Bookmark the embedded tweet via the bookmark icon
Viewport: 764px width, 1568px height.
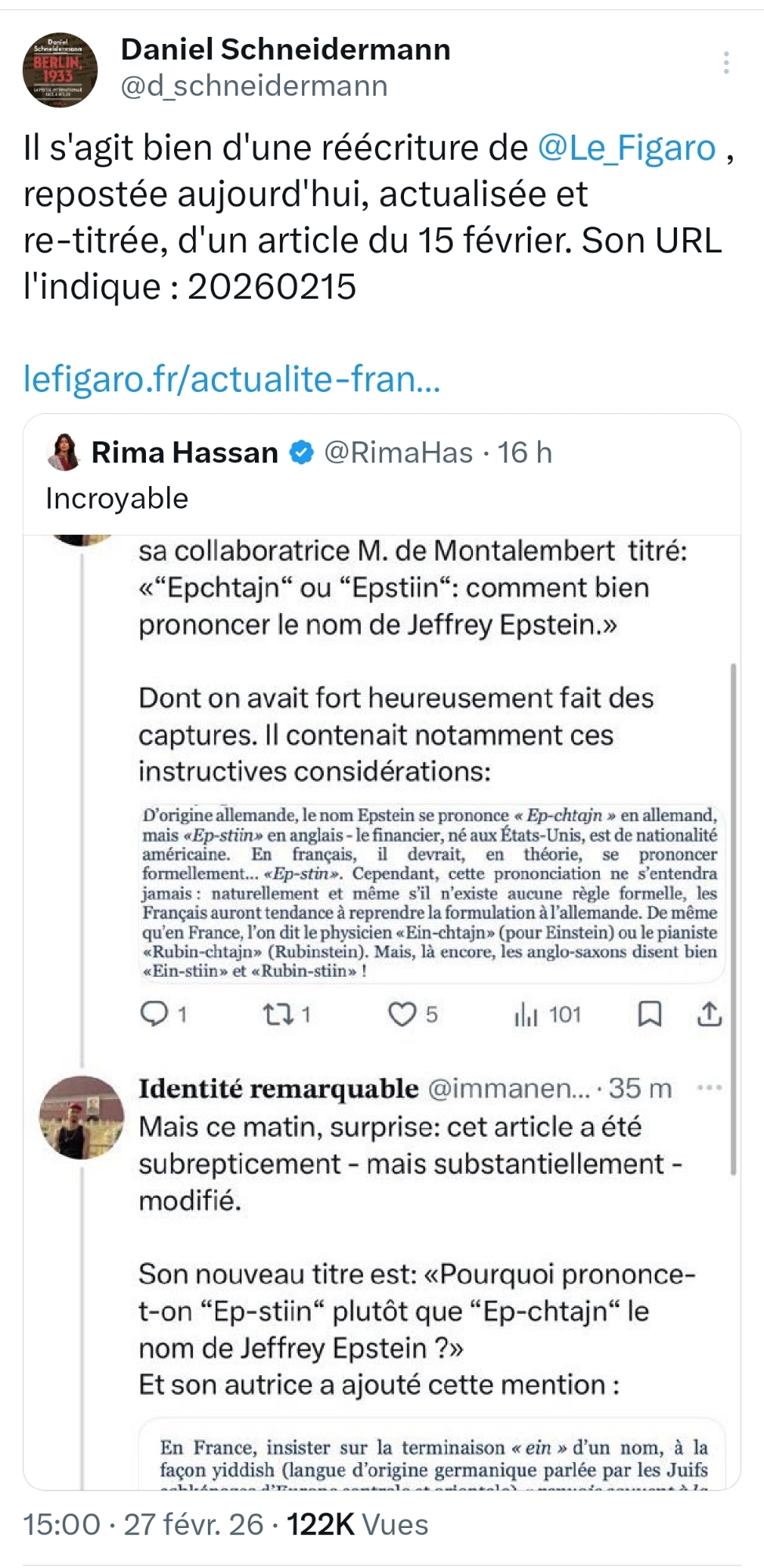pyautogui.click(x=649, y=1014)
